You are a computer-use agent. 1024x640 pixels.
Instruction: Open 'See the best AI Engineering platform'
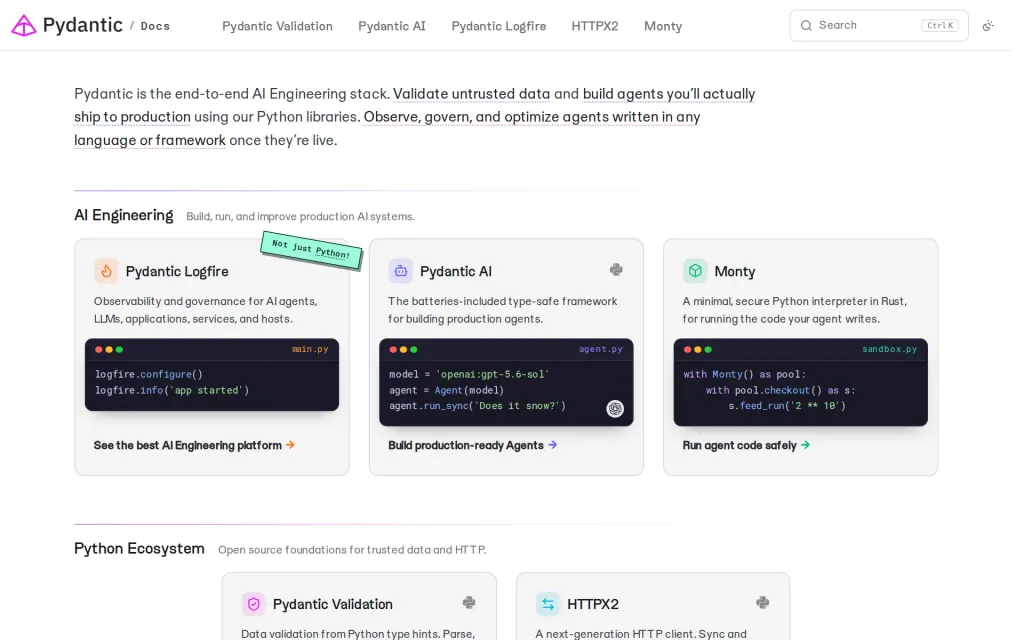(x=194, y=445)
